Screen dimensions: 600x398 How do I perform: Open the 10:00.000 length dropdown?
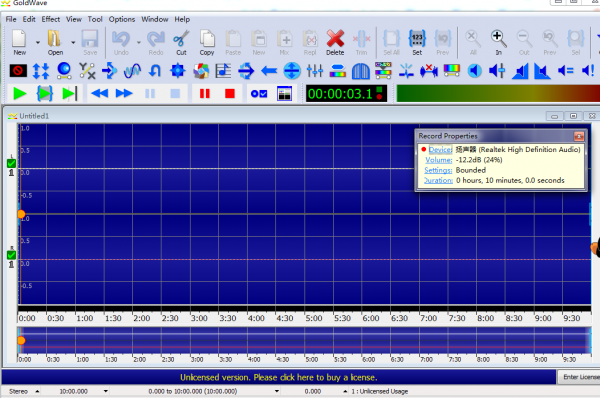tap(106, 391)
